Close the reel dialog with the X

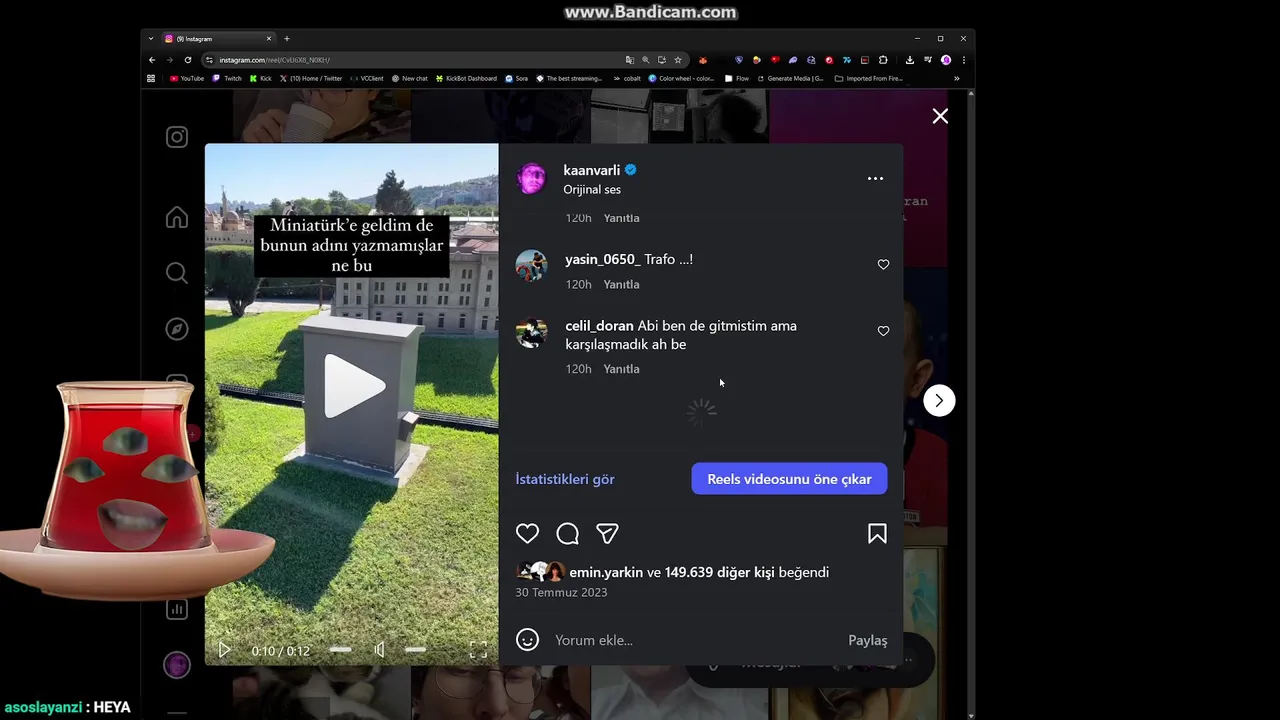(940, 116)
